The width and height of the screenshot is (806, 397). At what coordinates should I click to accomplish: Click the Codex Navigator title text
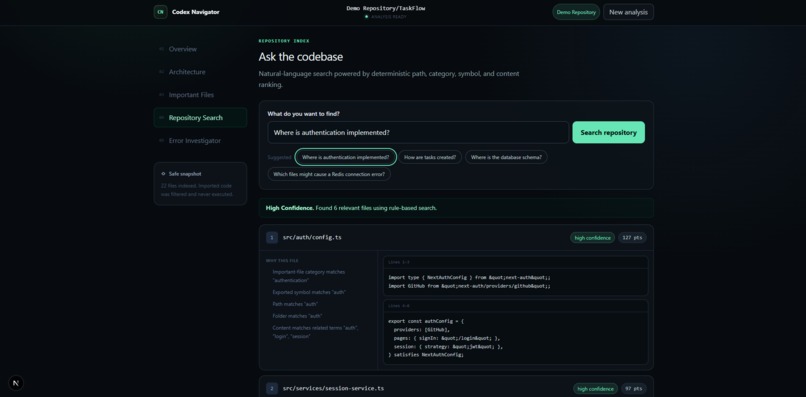point(195,12)
